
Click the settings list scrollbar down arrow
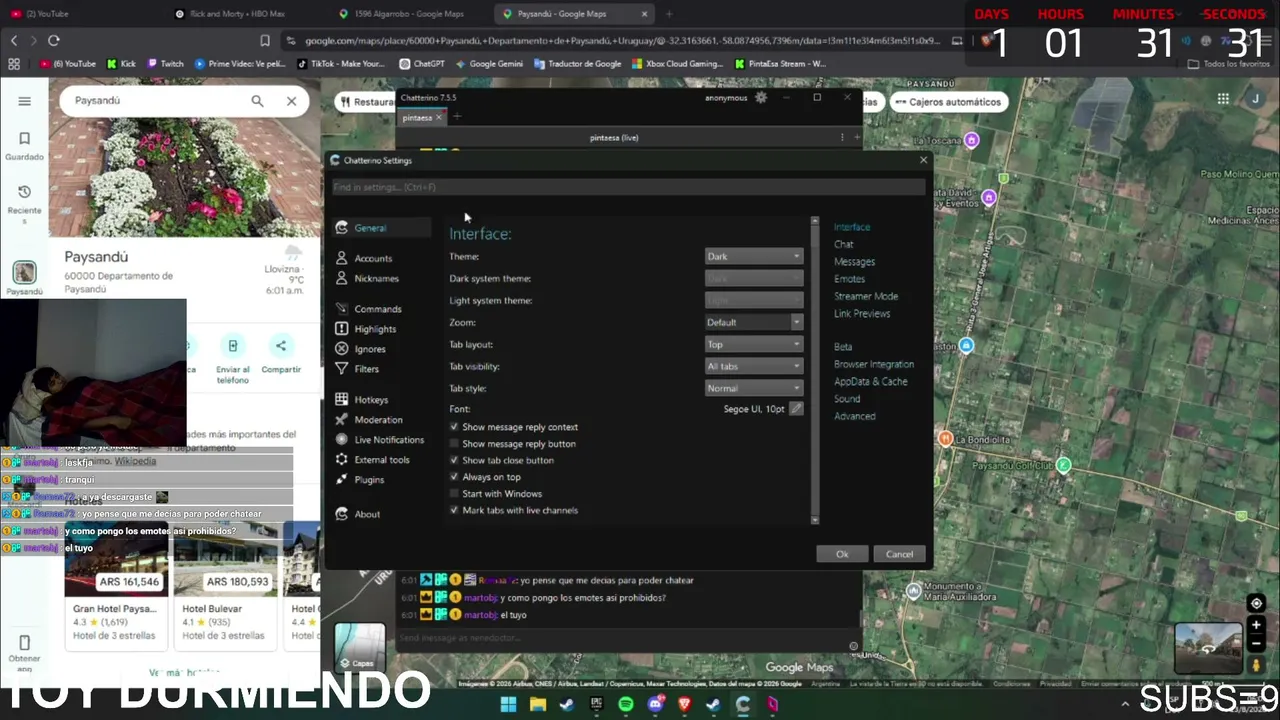[x=815, y=520]
